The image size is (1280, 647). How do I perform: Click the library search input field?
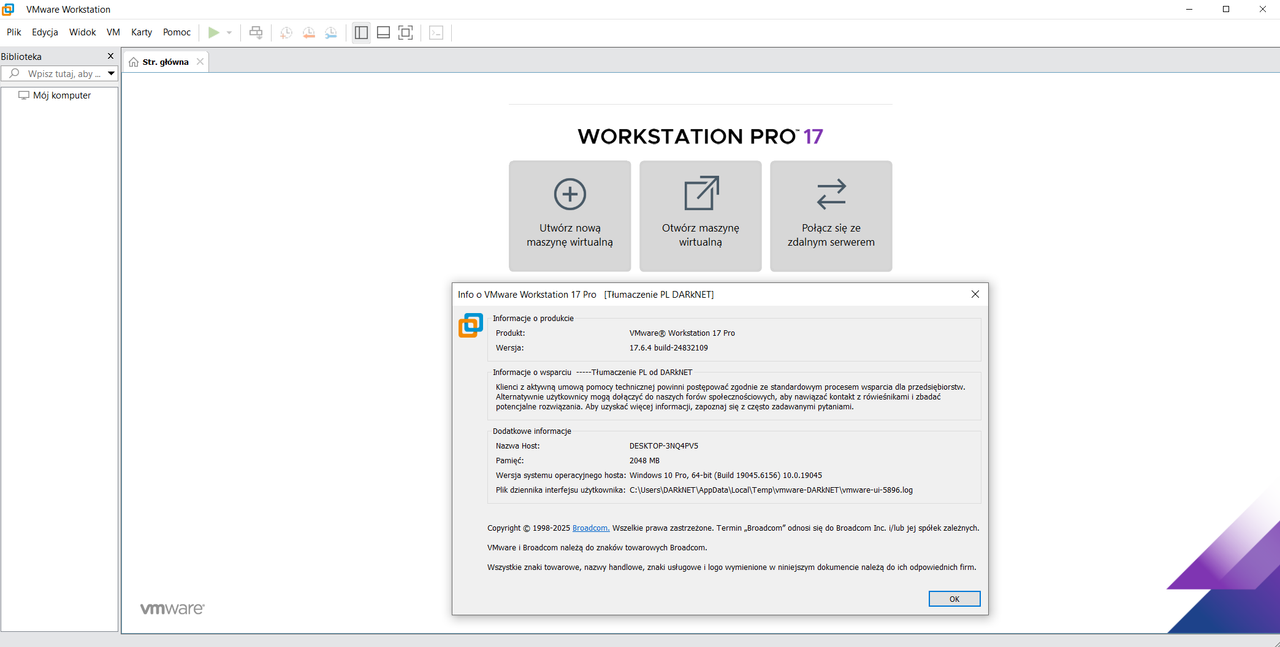point(64,73)
